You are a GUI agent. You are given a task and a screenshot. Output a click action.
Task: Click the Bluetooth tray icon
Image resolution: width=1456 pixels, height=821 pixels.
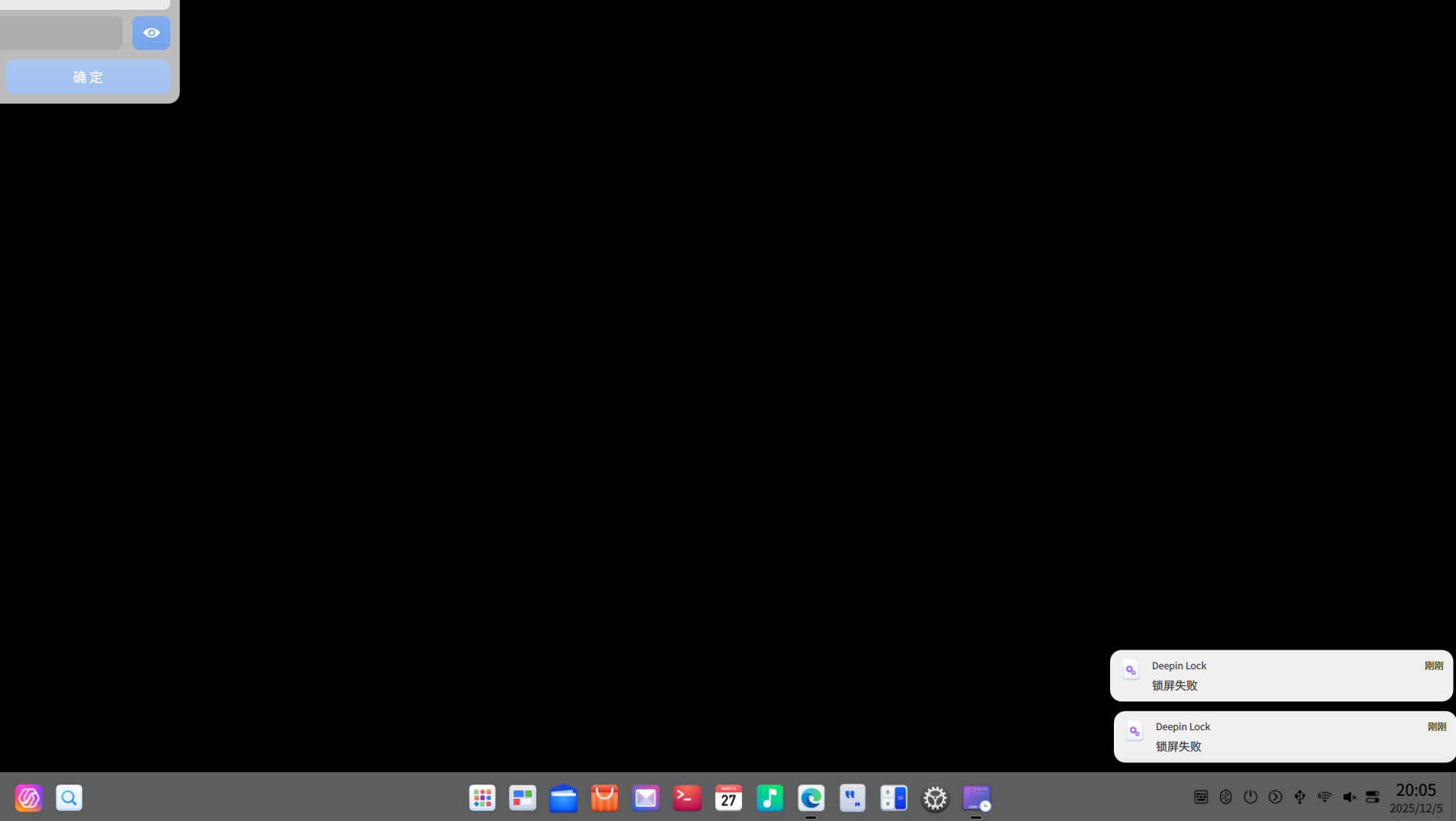[1226, 797]
